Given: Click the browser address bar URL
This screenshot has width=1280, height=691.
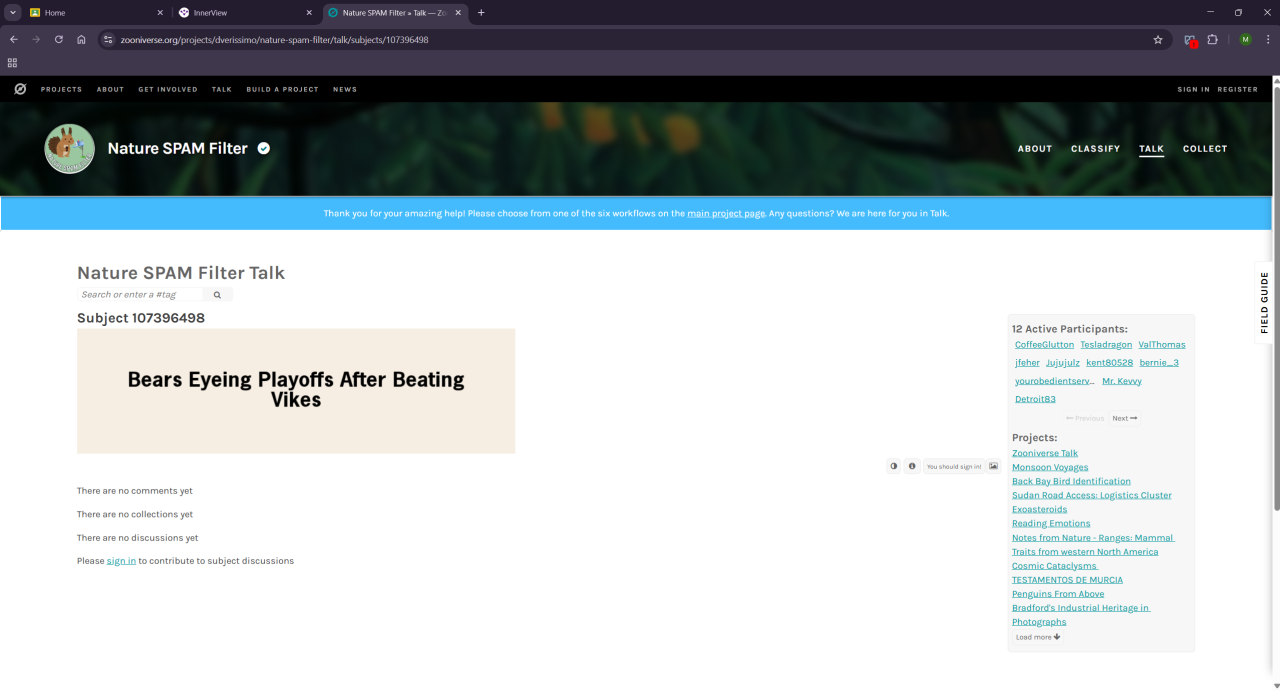Looking at the screenshot, I should (x=274, y=40).
